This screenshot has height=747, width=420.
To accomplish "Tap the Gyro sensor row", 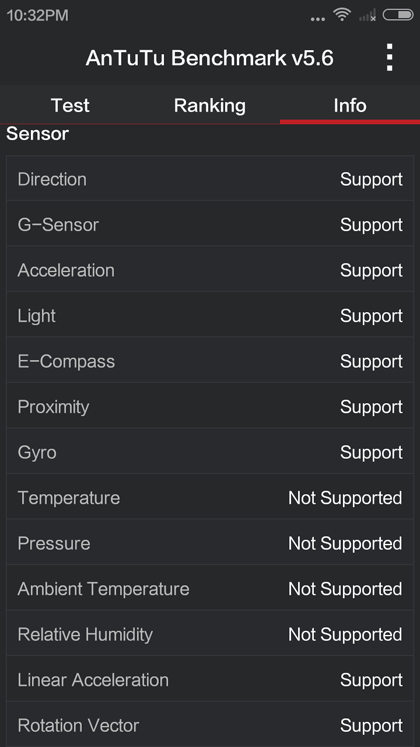I will click(x=210, y=452).
